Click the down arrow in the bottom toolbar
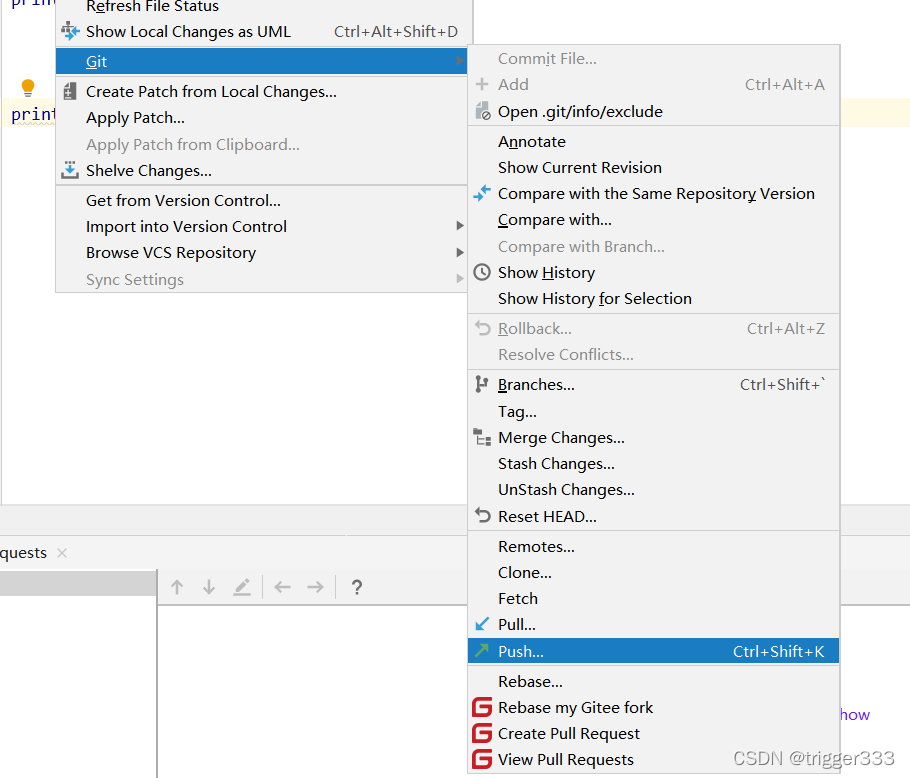 pos(209,587)
